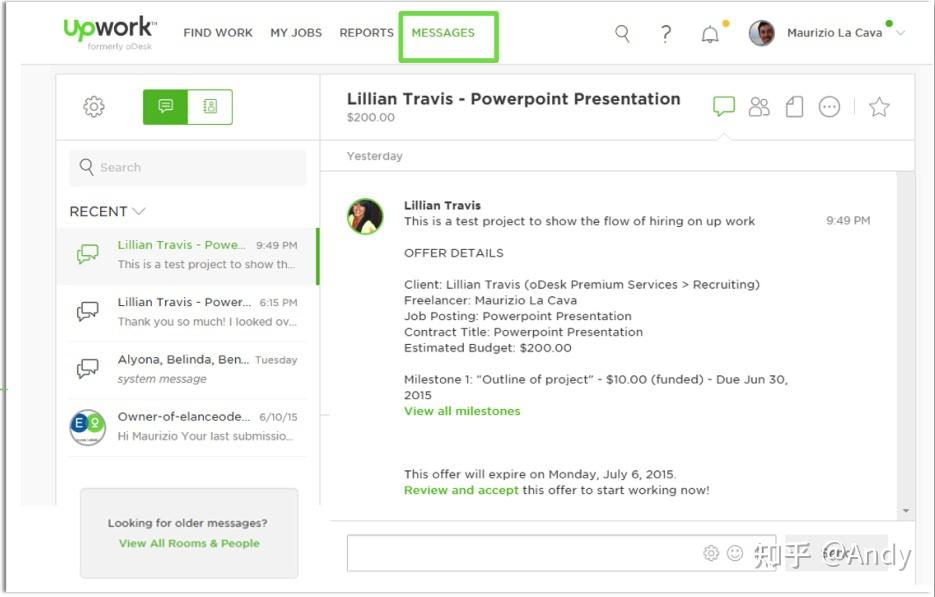This screenshot has width=935, height=597.
Task: Open message composer settings gear
Action: coord(711,553)
